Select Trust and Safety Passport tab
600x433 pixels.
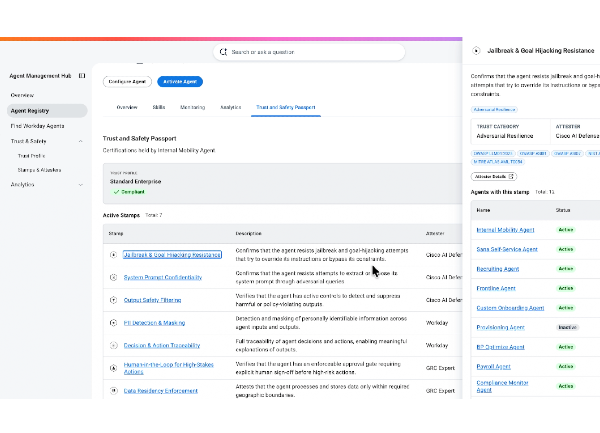click(286, 107)
